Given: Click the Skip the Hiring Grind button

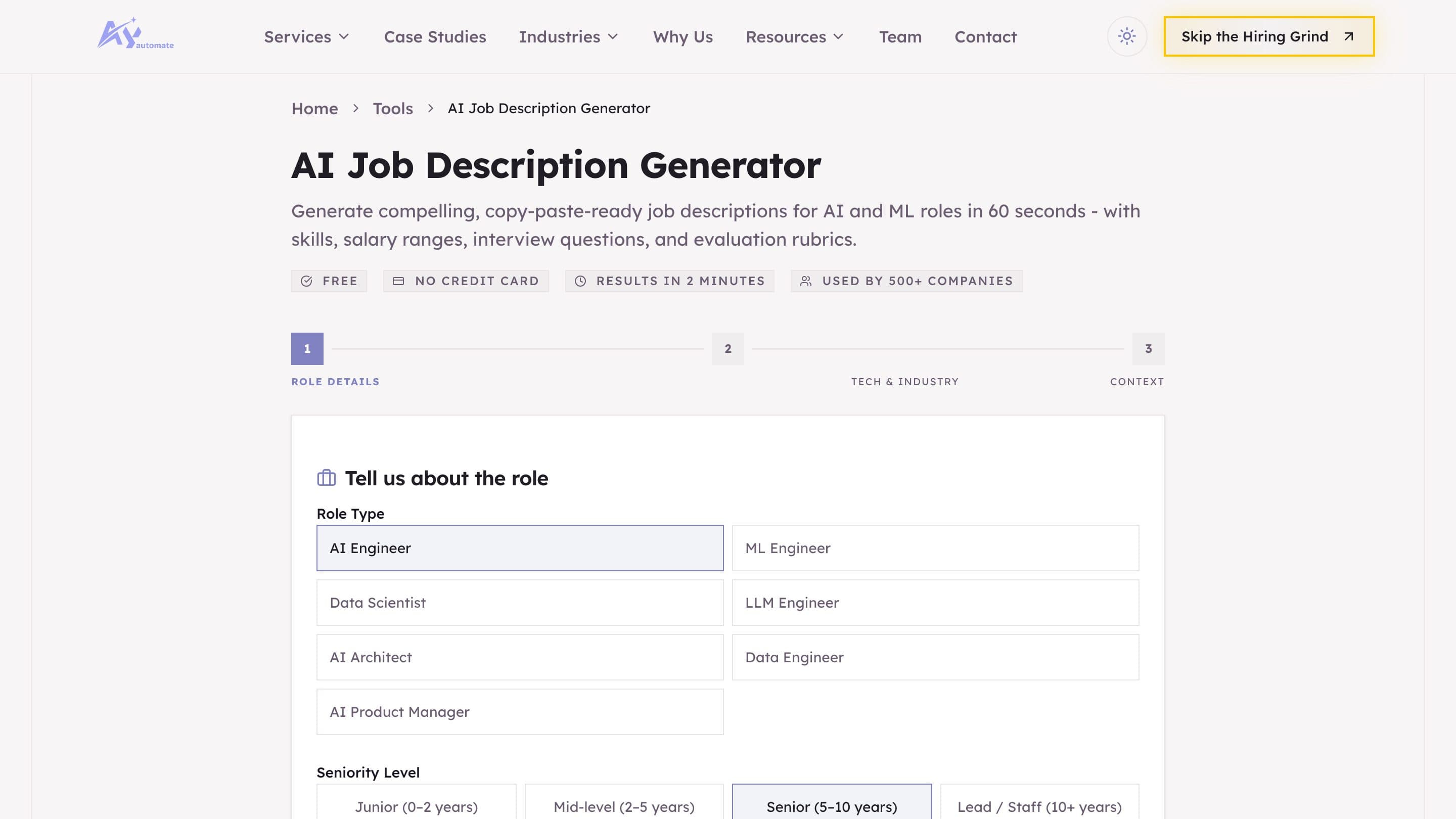Looking at the screenshot, I should coord(1269,36).
